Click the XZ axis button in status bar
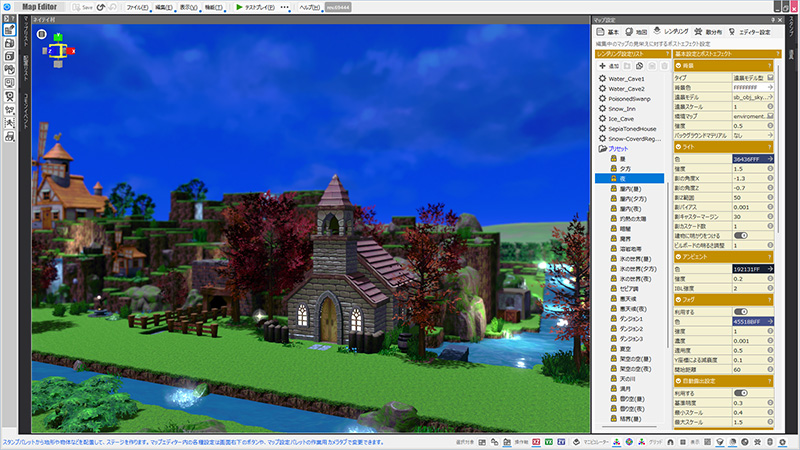800x450 pixels. tap(536, 441)
